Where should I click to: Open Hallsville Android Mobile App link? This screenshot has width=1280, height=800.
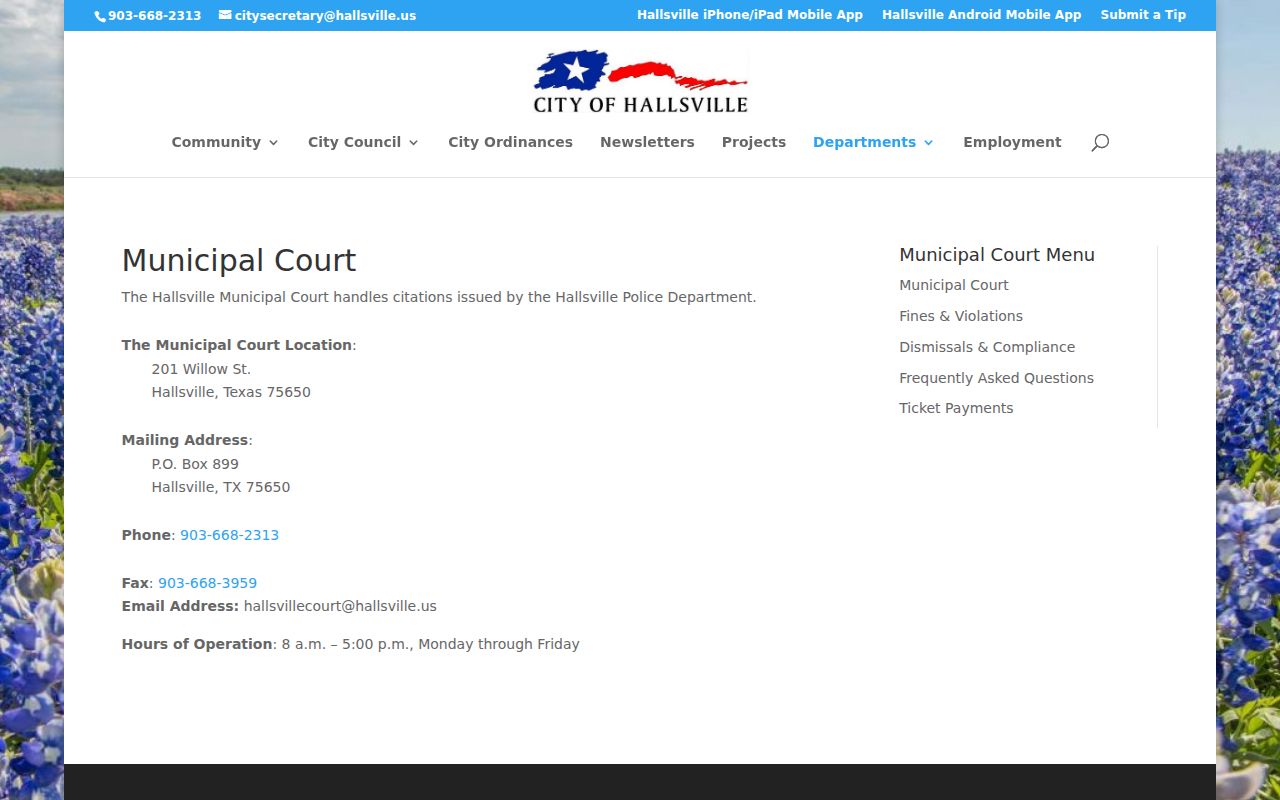[981, 15]
